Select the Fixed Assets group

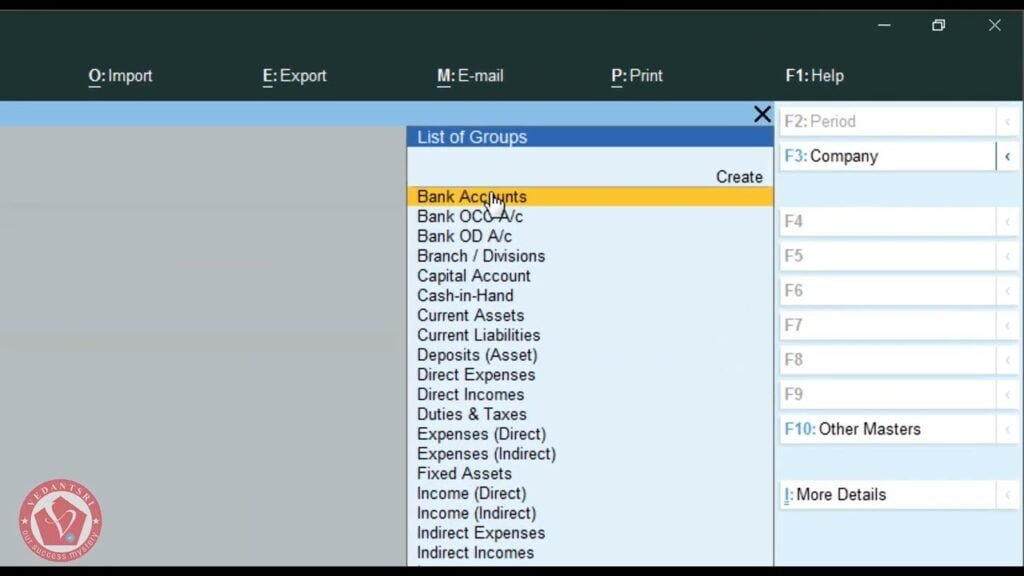click(x=463, y=473)
